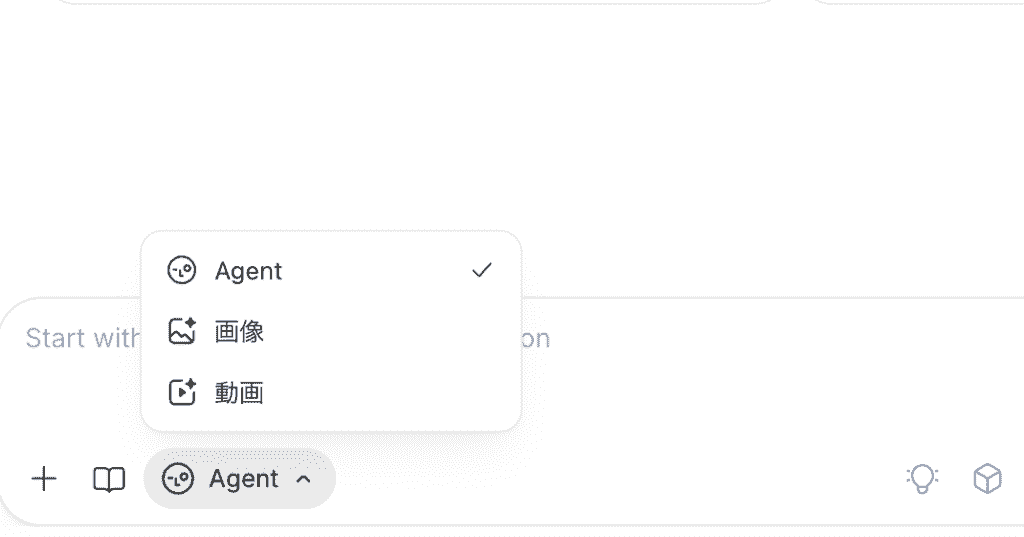Click the Agent face icon in toolbar button
The image size is (1024, 537).
point(178,479)
